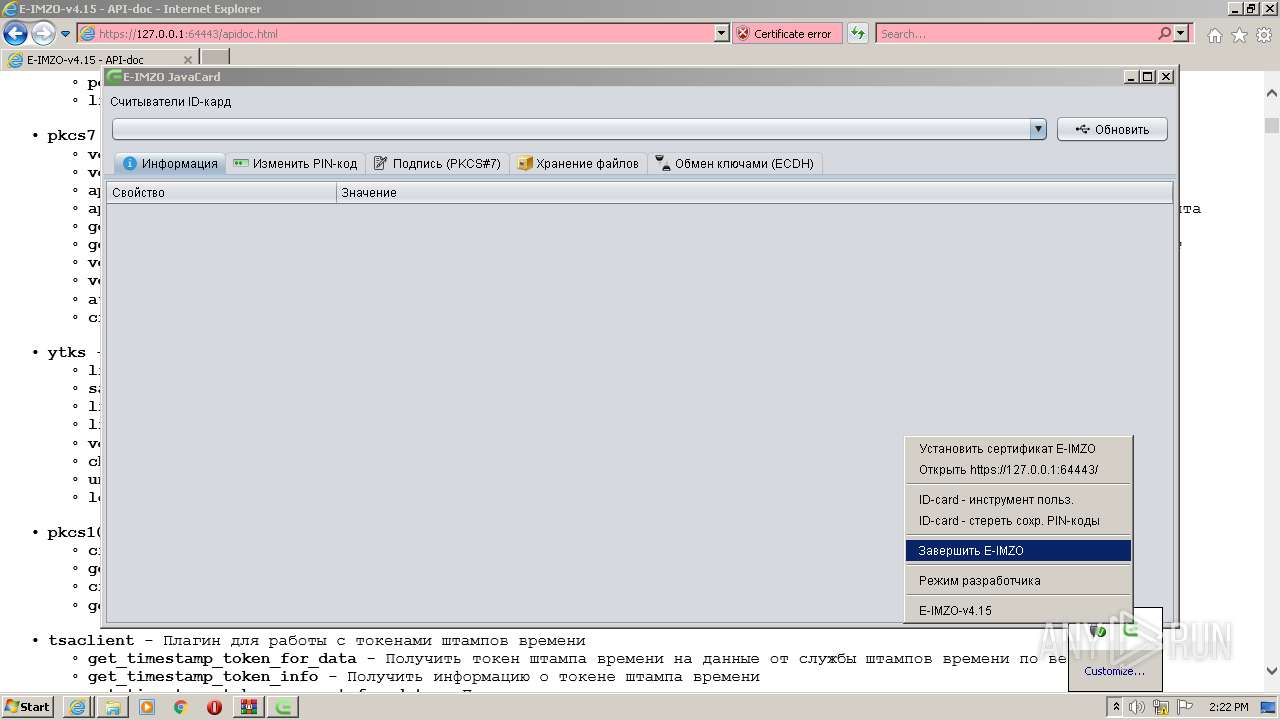The height and width of the screenshot is (720, 1280).
Task: Launch Chrome from the taskbar
Action: [180, 707]
